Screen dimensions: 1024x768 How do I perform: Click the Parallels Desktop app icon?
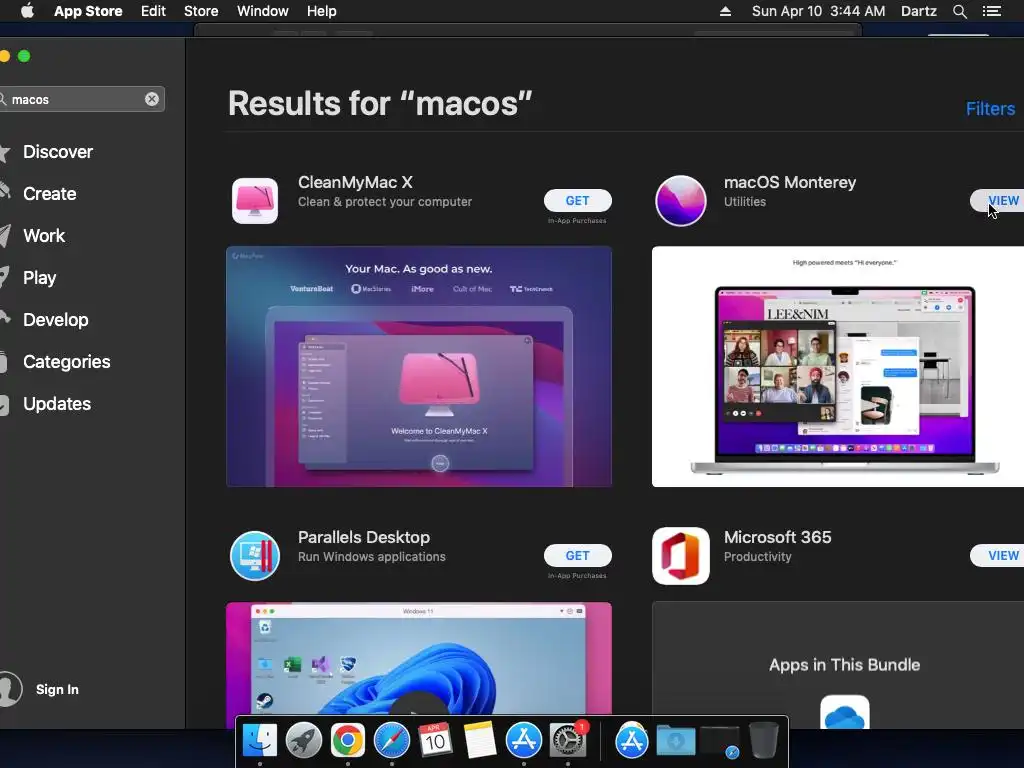coord(255,556)
